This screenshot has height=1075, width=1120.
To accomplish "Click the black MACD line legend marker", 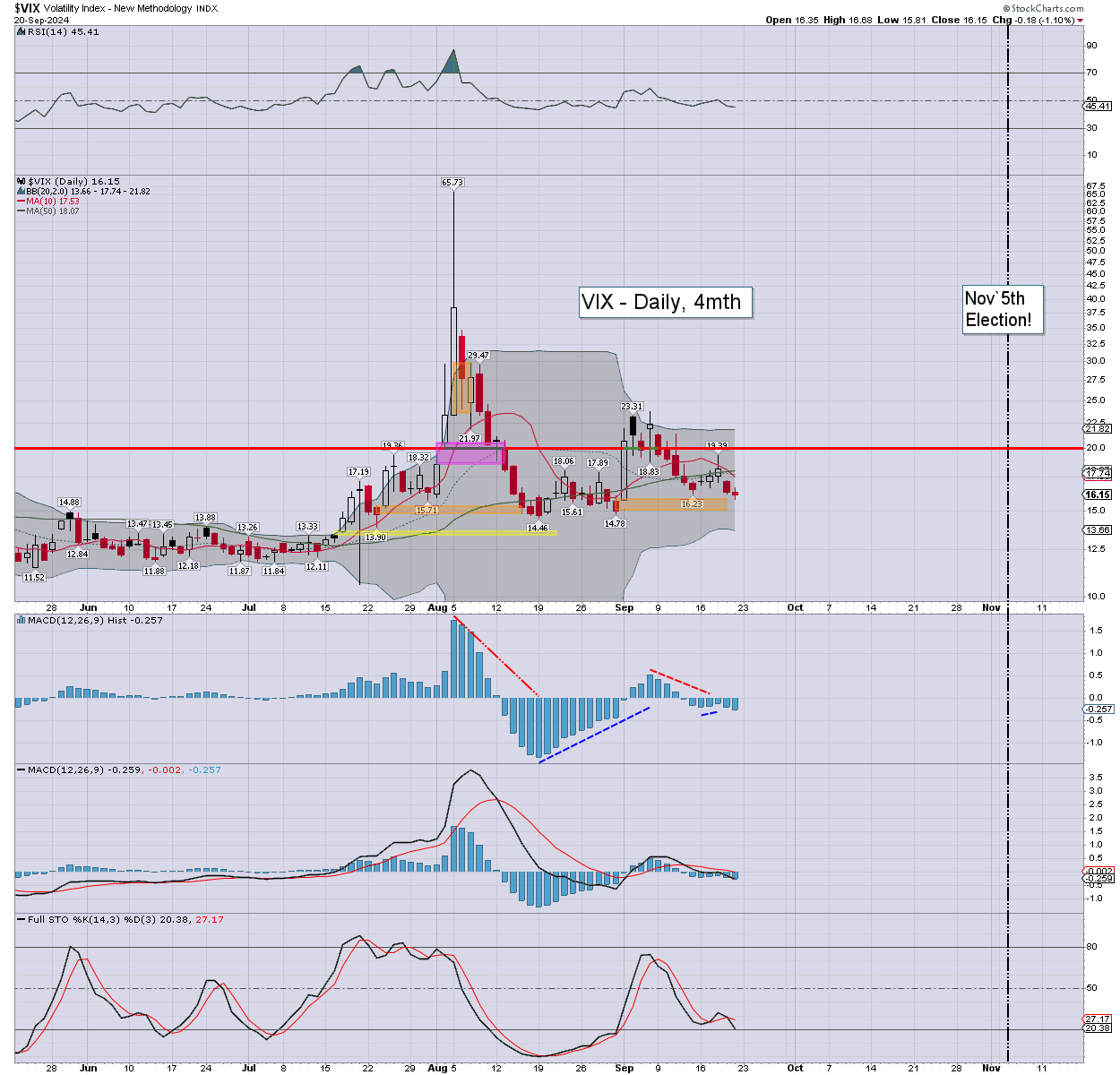I will pos(22,770).
